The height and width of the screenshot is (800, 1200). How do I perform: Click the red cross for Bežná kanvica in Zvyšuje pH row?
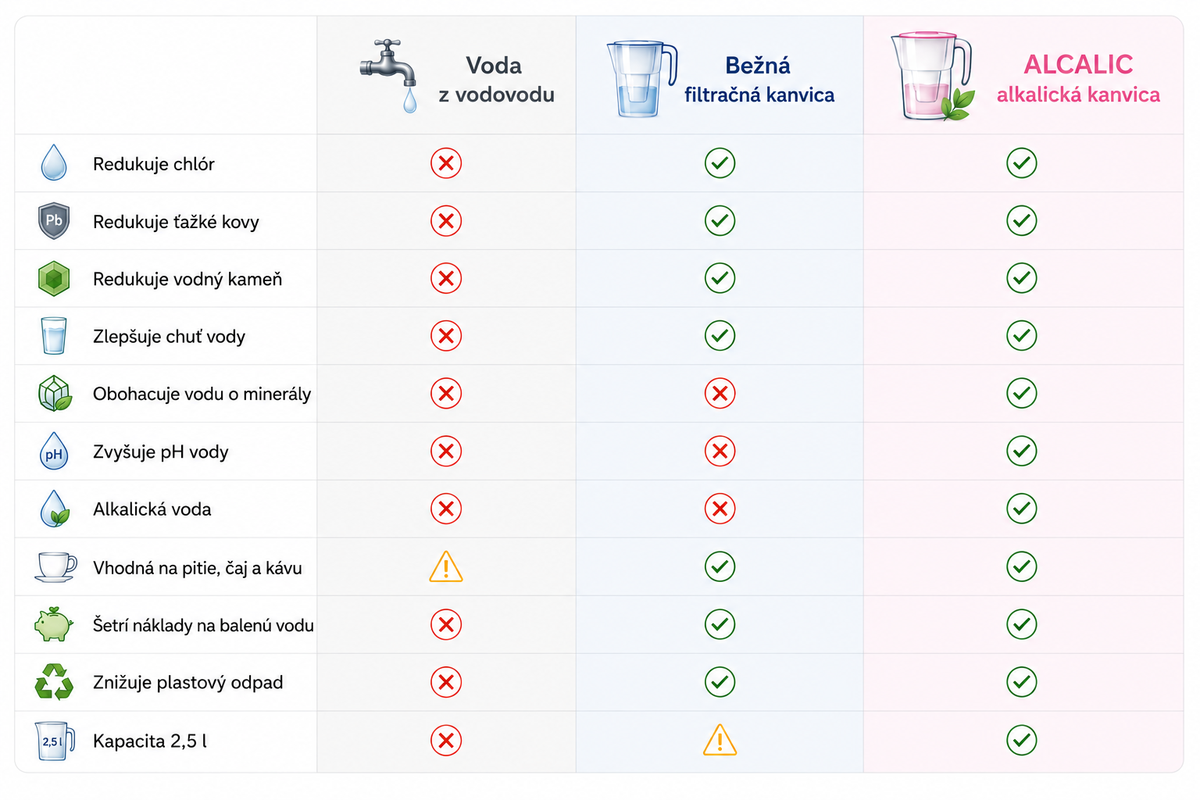pos(720,452)
